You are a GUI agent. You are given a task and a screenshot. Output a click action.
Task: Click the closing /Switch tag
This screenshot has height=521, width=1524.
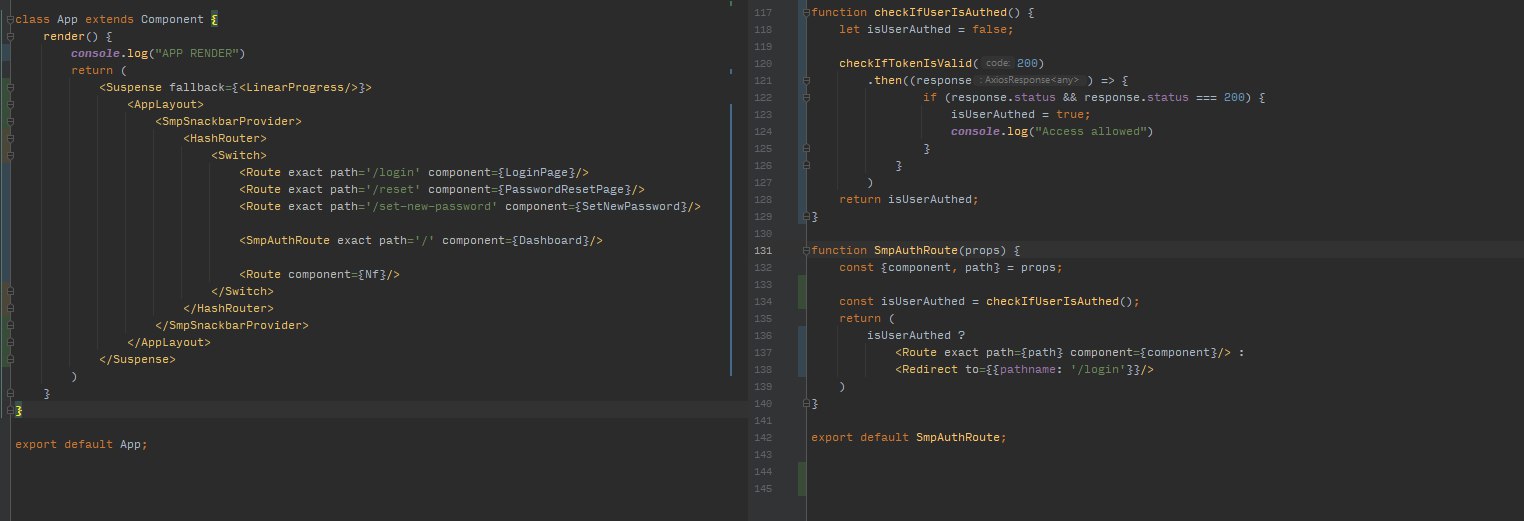pos(242,291)
